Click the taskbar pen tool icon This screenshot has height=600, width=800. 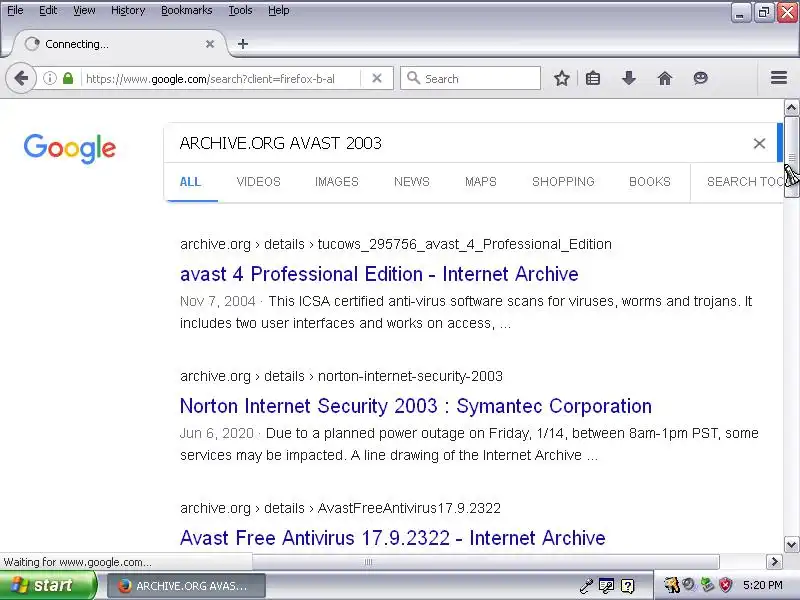586,586
